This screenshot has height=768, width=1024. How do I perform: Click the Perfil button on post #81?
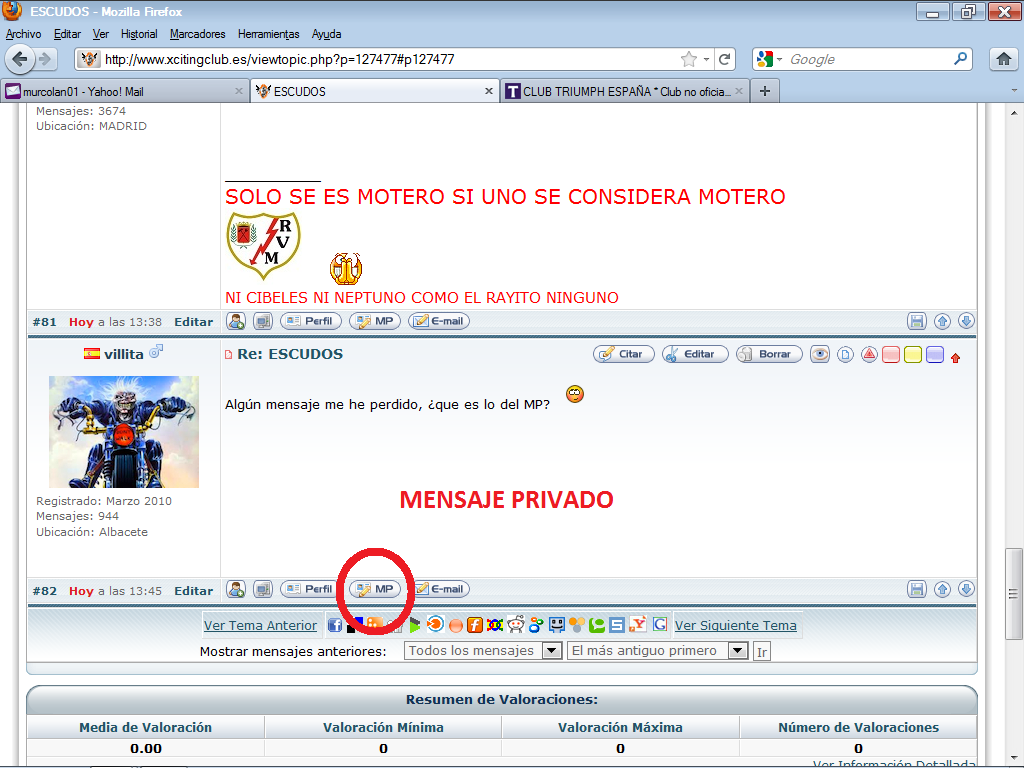click(x=311, y=322)
